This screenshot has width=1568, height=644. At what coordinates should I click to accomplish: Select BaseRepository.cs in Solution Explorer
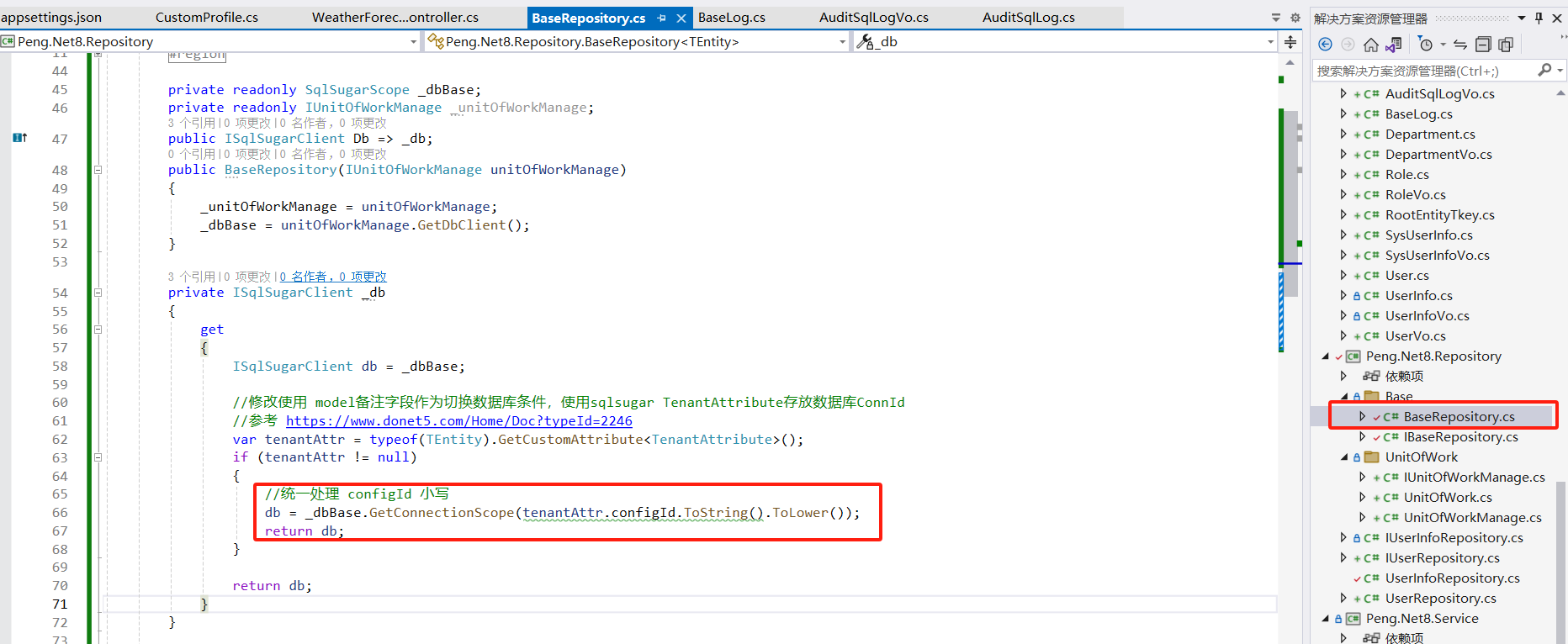pos(1459,417)
